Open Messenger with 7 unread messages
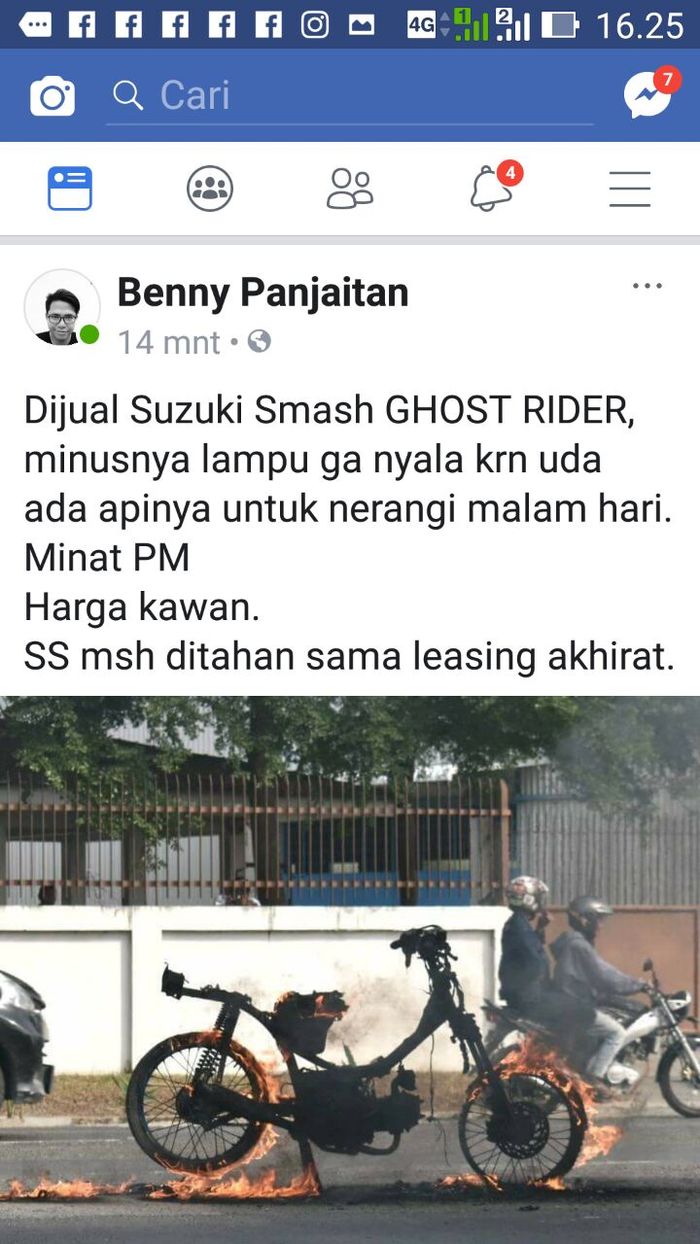The height and width of the screenshot is (1244, 700). 650,93
